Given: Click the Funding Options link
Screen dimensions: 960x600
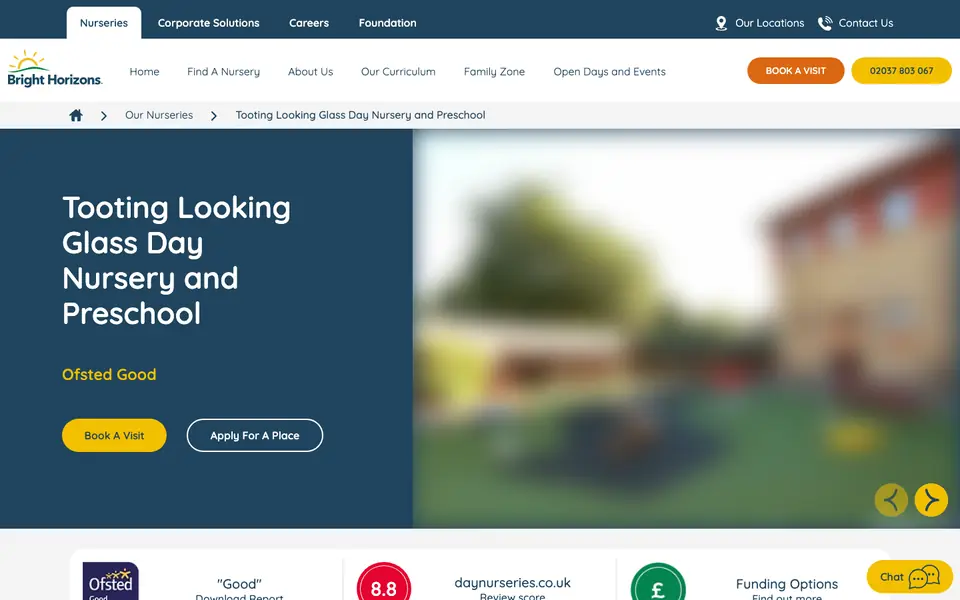Looking at the screenshot, I should point(787,584).
